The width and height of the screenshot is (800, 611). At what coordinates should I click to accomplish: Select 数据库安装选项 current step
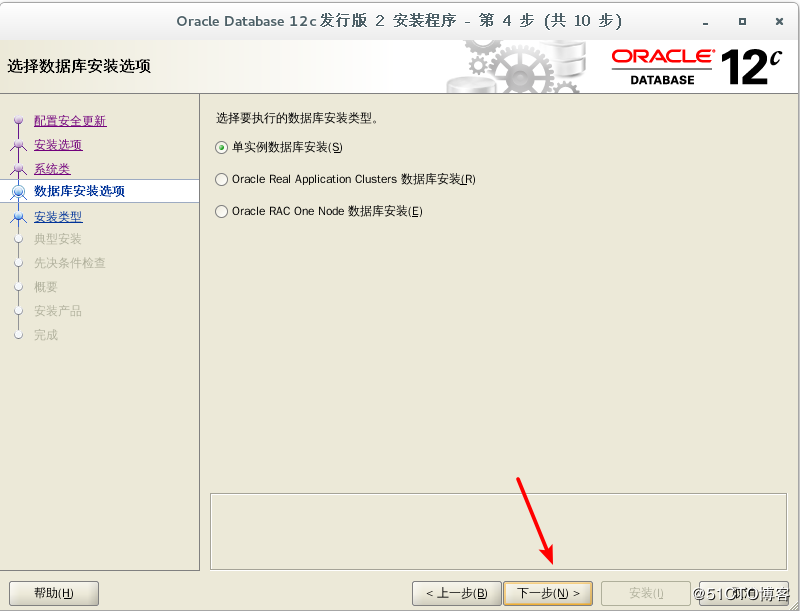(79, 191)
